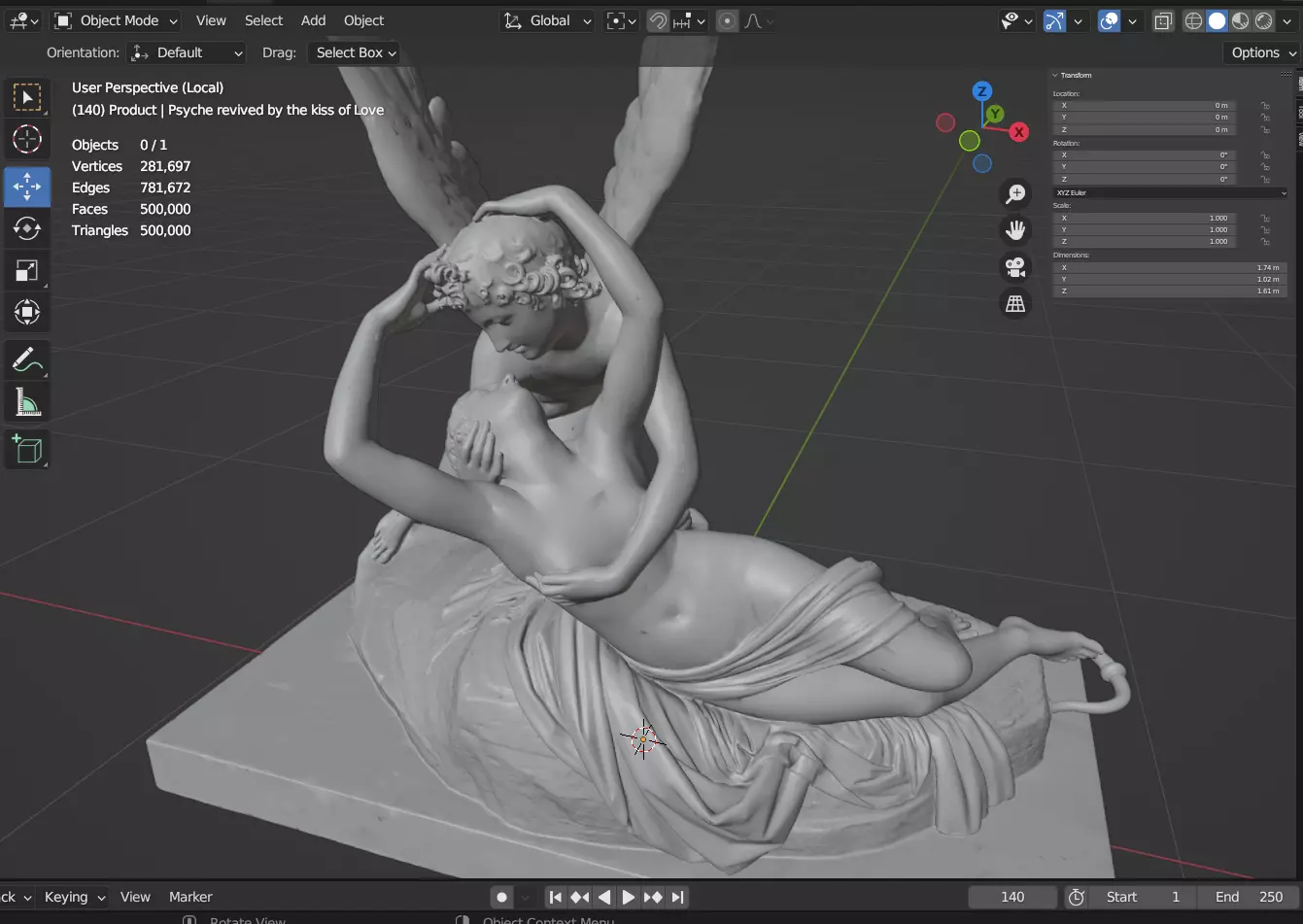Activate the Move tool

[27, 186]
